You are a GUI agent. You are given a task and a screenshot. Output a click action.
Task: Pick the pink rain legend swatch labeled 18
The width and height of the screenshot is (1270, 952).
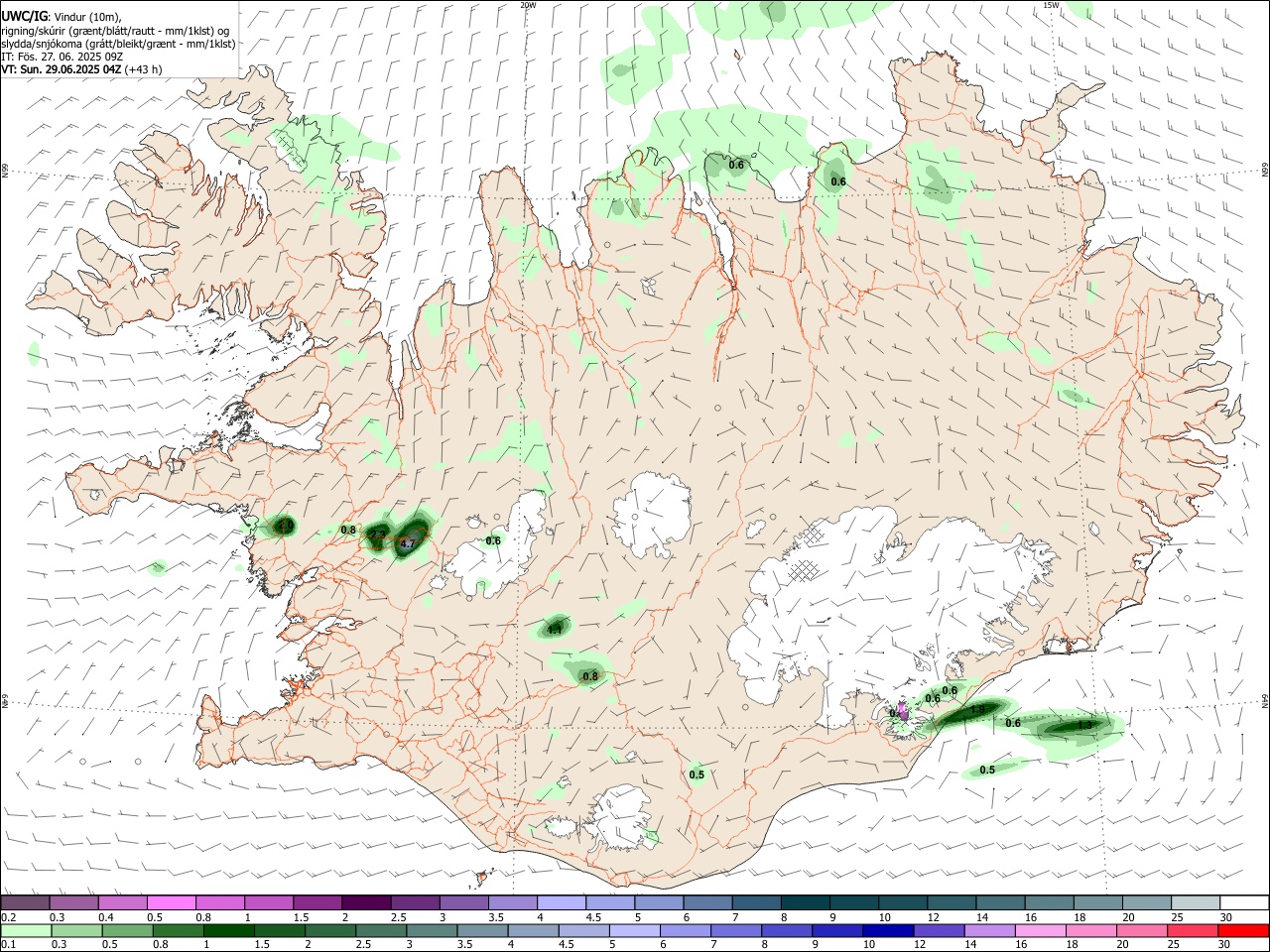point(1089,930)
